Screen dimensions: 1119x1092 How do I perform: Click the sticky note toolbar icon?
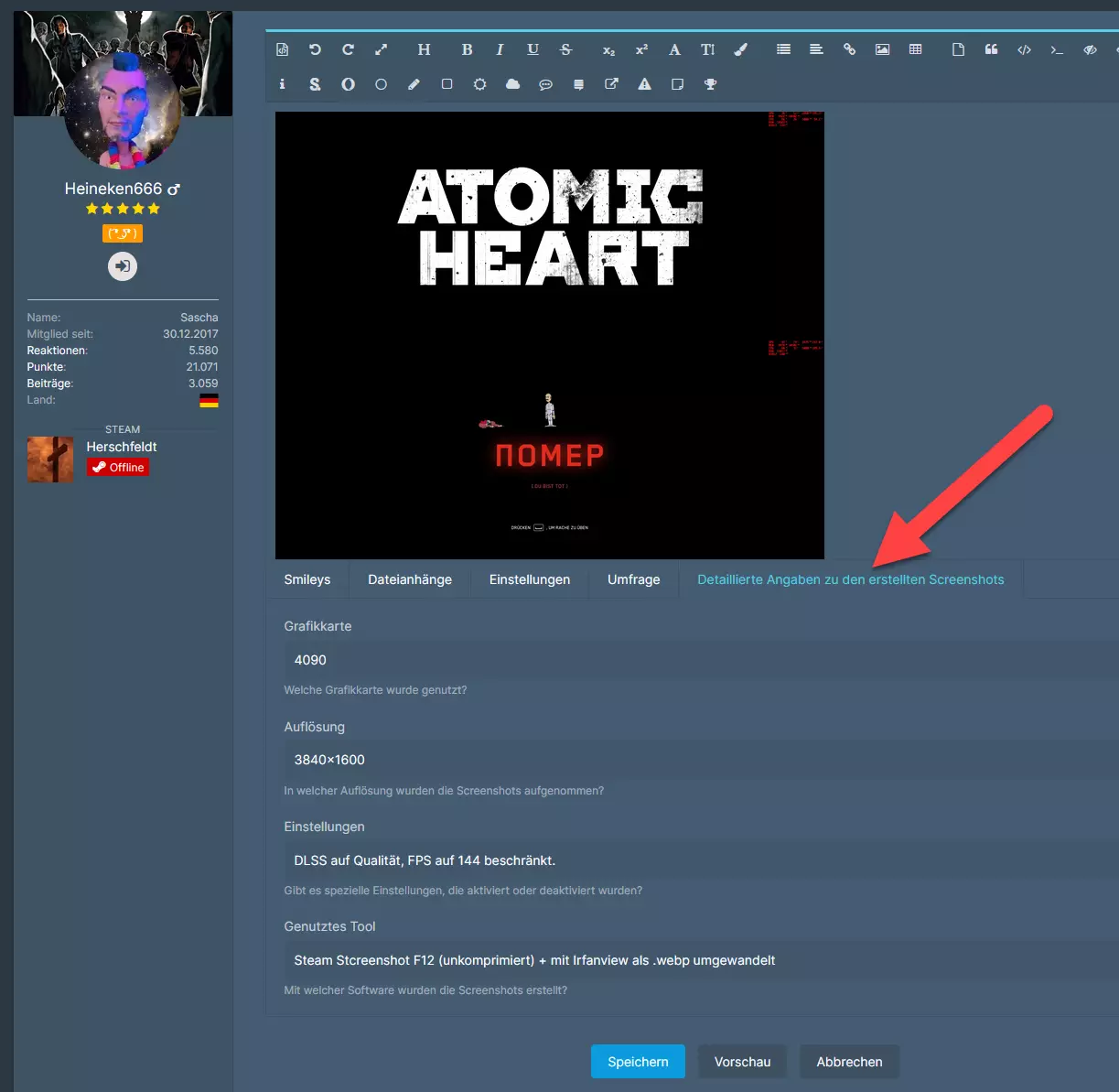click(677, 84)
